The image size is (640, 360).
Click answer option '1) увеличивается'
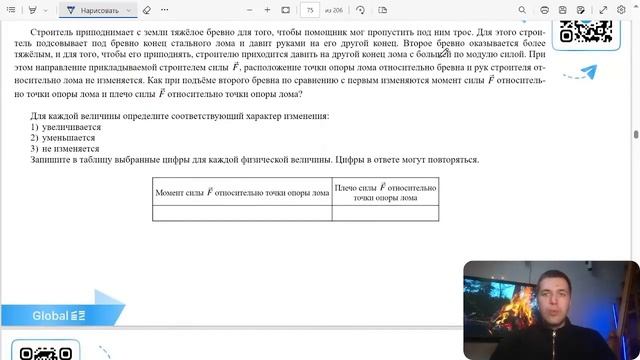pos(66,127)
